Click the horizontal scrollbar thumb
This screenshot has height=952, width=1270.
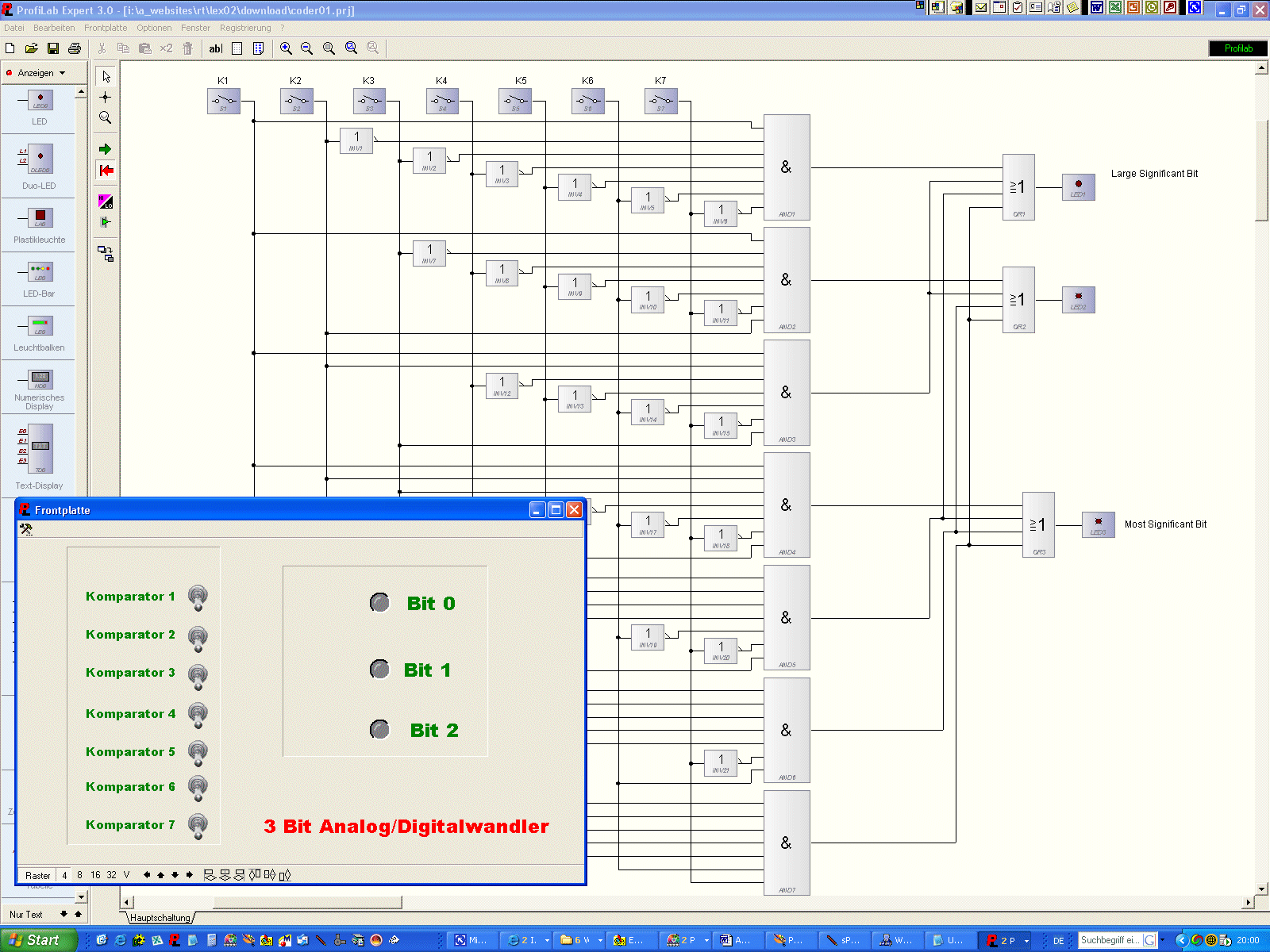coord(307,902)
